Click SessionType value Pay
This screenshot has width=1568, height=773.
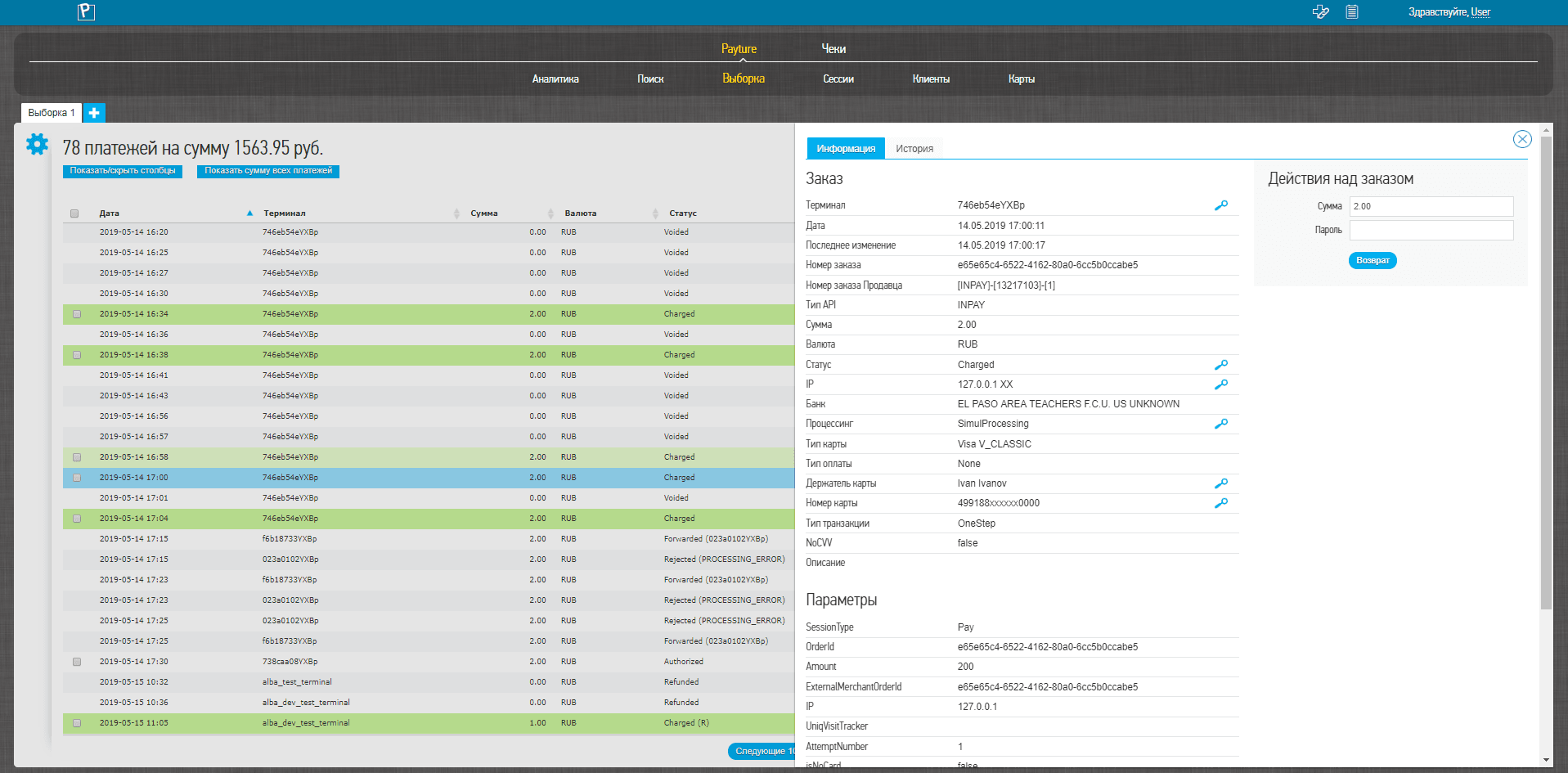[966, 627]
